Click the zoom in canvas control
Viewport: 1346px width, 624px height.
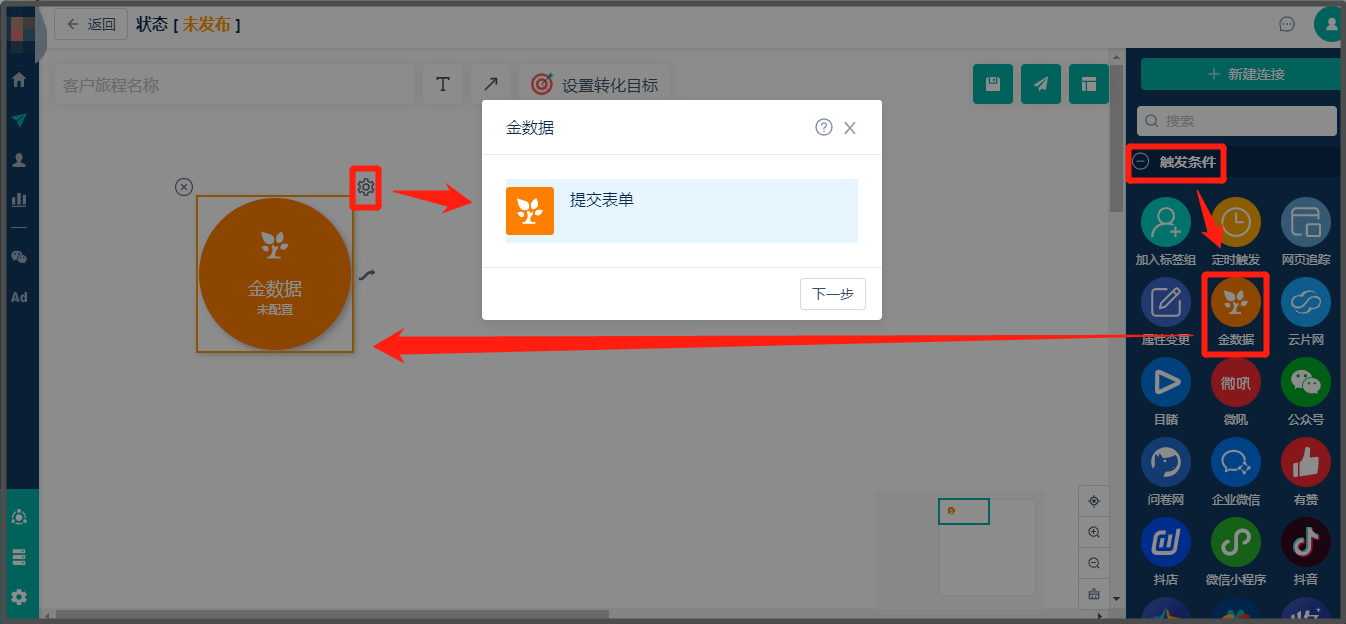point(1094,533)
